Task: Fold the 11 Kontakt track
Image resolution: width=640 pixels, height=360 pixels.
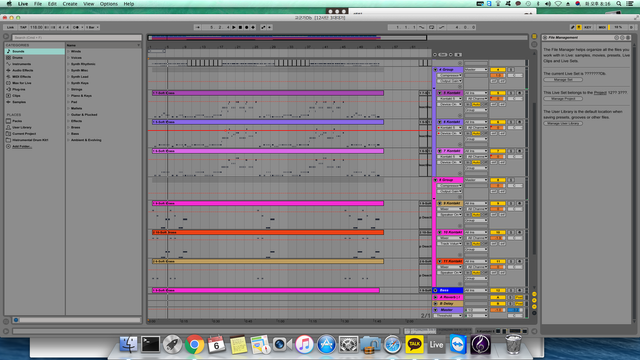Action: tap(440, 261)
